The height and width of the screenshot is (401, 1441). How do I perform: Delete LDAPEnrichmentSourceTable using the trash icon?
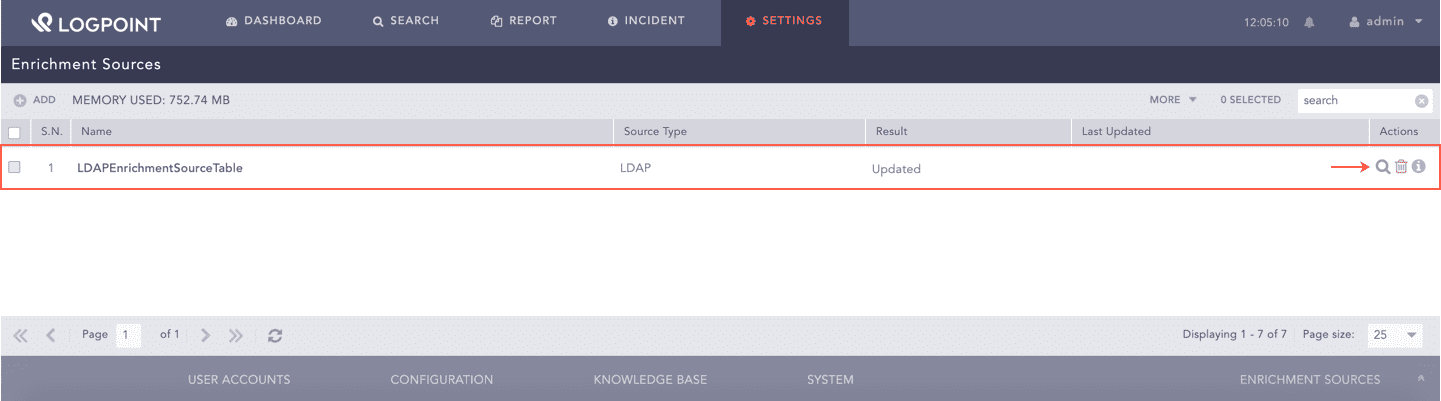coord(1401,167)
